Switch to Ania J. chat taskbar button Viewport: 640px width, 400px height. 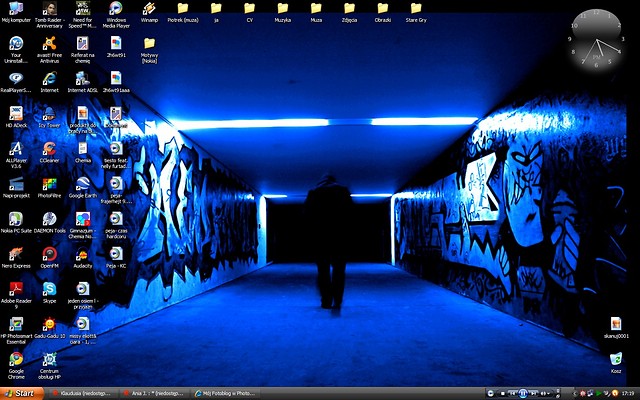tap(155, 393)
